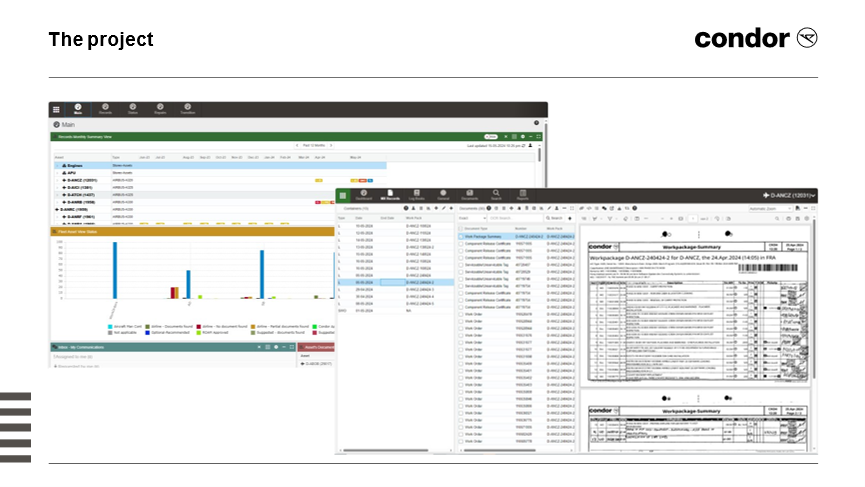Open help on the Records Monthly Summary bar
865x487 pixels.
pos(522,136)
